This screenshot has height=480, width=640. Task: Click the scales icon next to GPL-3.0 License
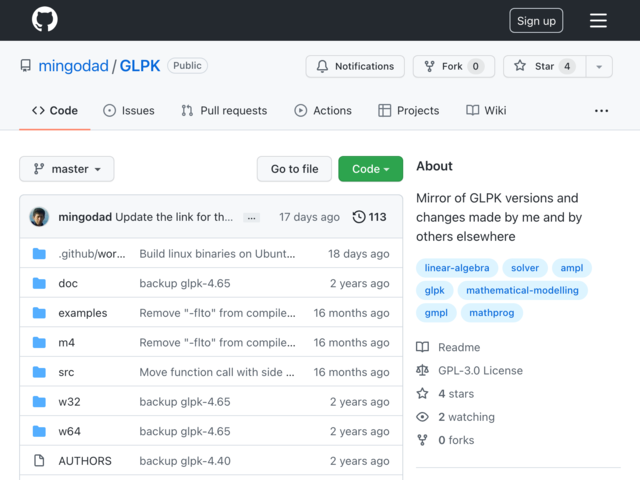click(422, 371)
